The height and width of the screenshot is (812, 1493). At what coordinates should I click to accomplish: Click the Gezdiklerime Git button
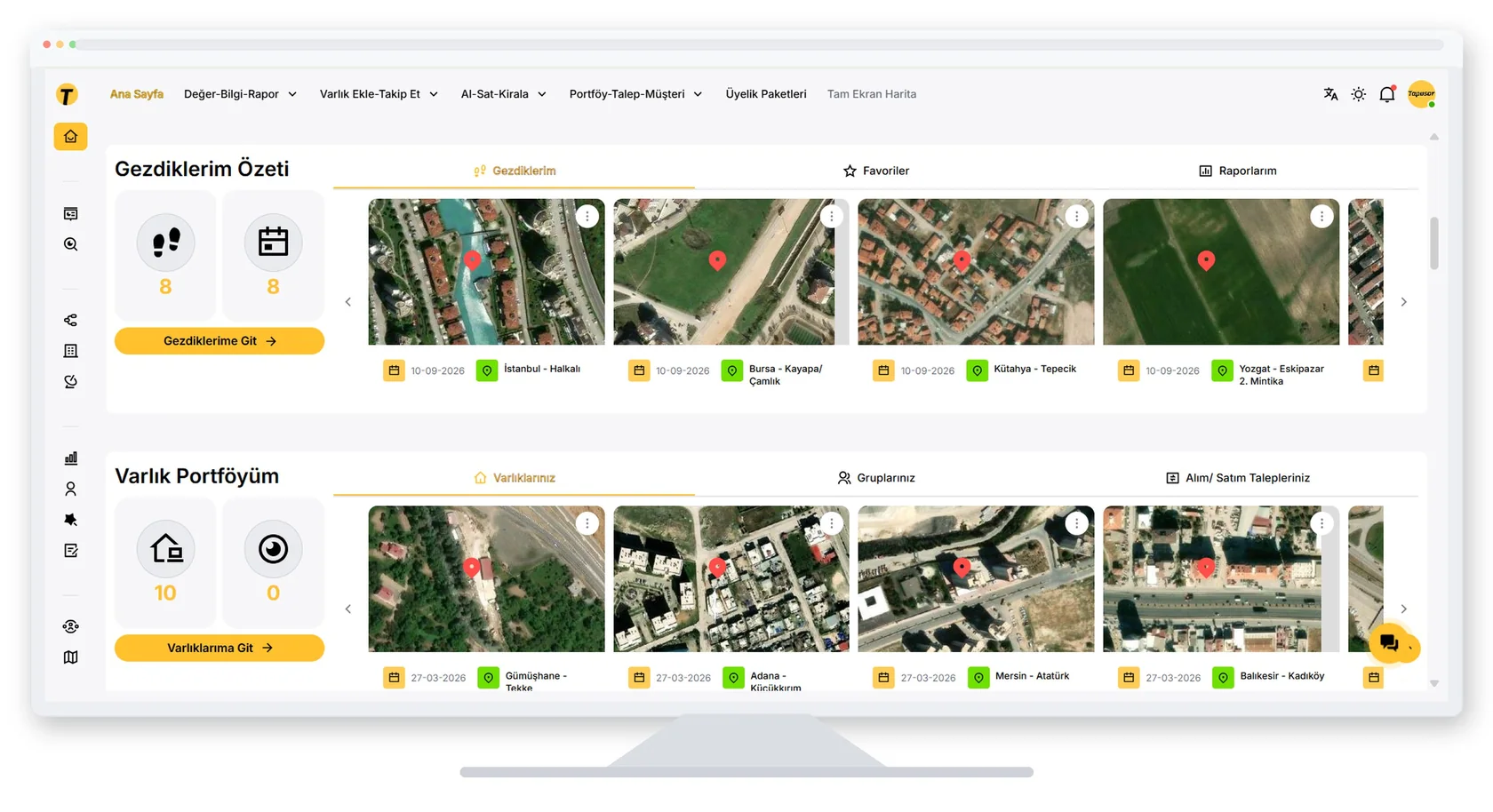tap(220, 341)
